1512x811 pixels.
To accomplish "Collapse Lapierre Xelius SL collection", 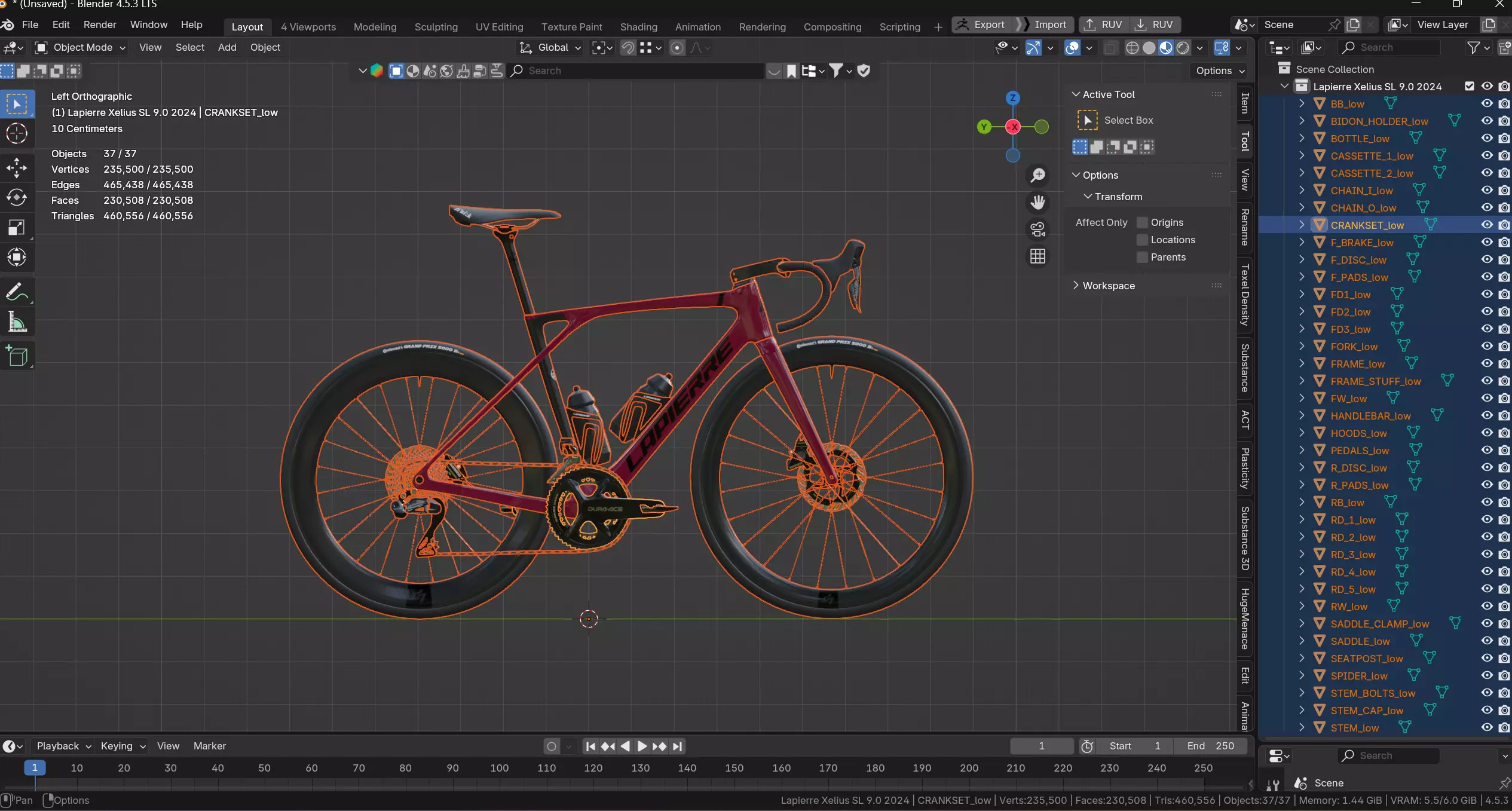I will tap(1284, 86).
